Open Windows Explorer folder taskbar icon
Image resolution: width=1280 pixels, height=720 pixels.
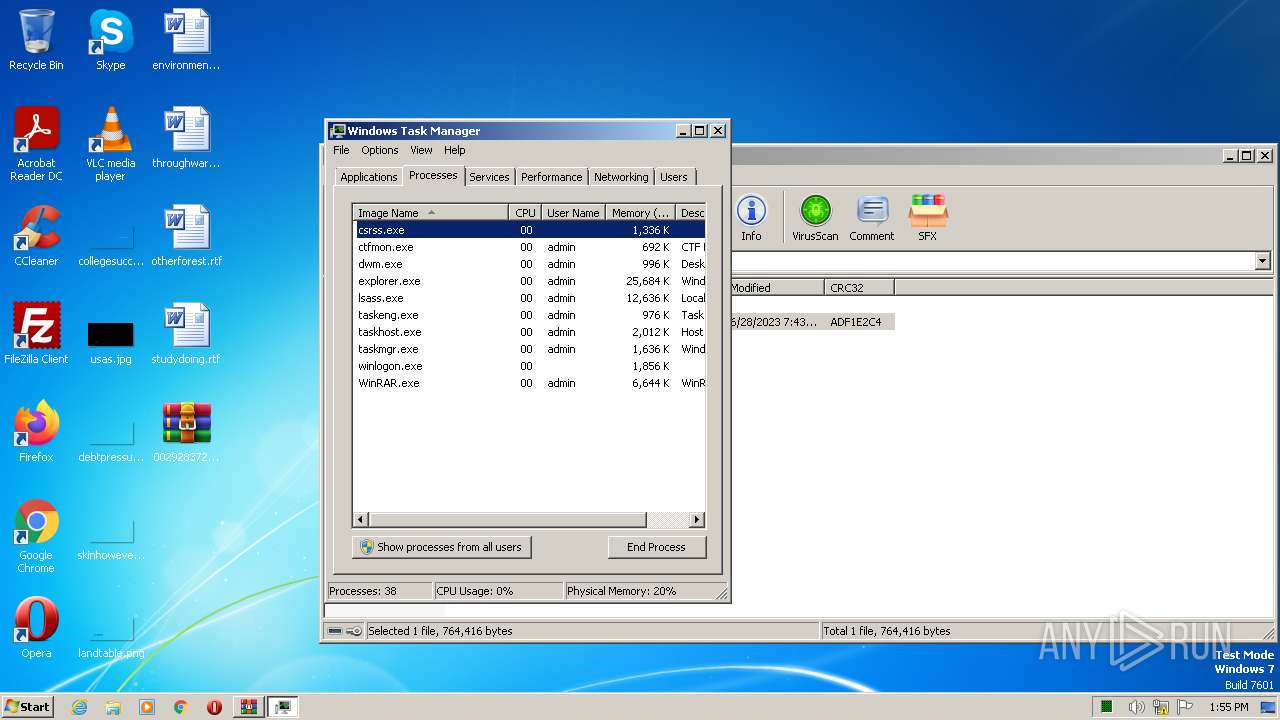(113, 707)
